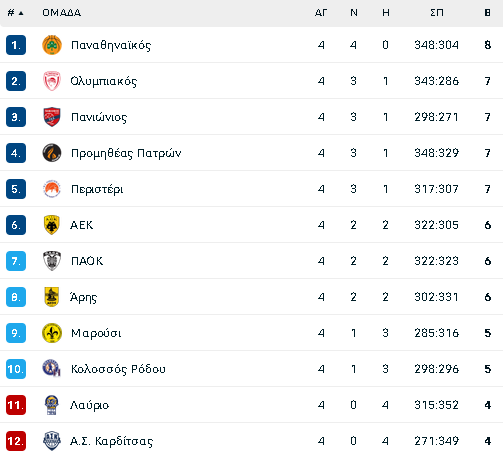
Task: Click the Περιστέρι team logo
Action: [x=52, y=189]
